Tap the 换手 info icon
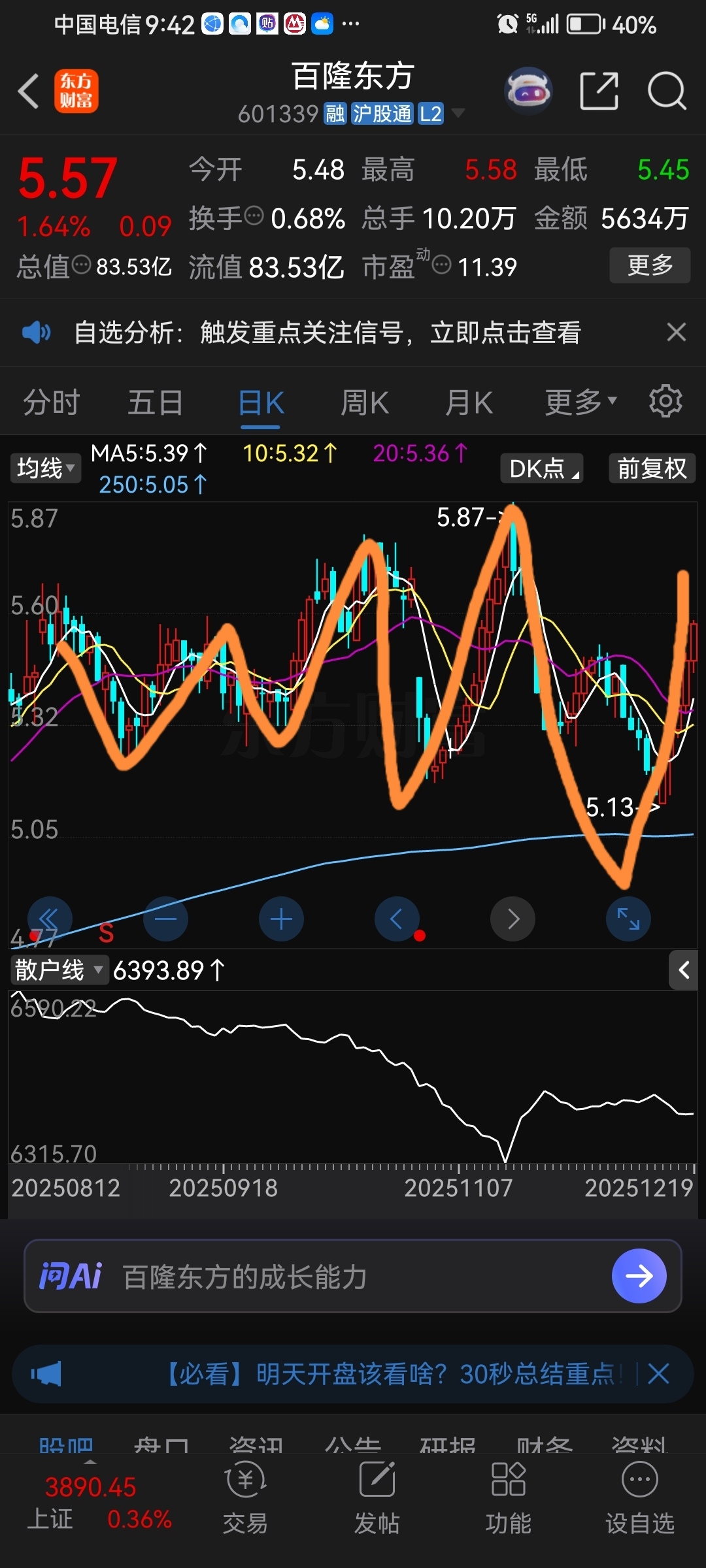The height and width of the screenshot is (1568, 706). click(254, 215)
